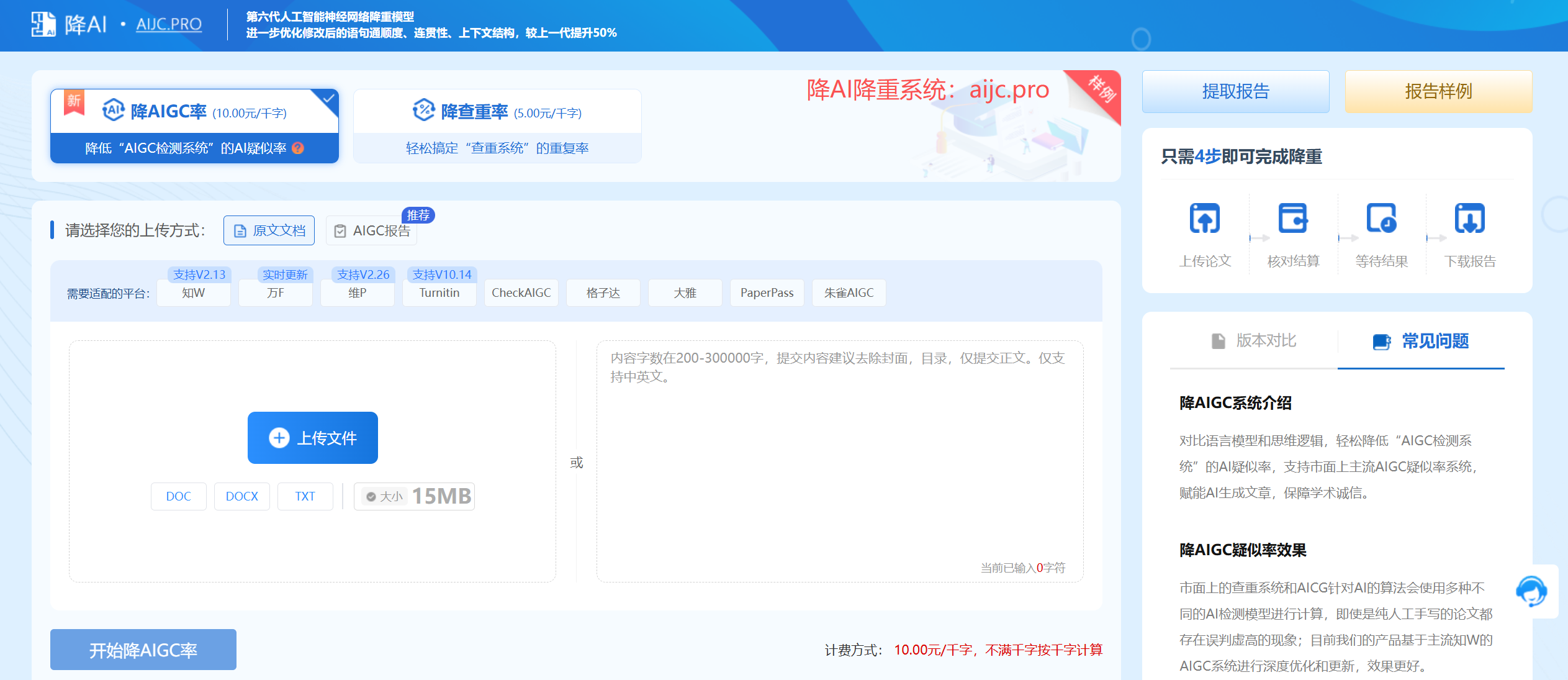Click the 样例 corner ribbon badge
Image resolution: width=1568 pixels, height=680 pixels.
pyautogui.click(x=1101, y=90)
